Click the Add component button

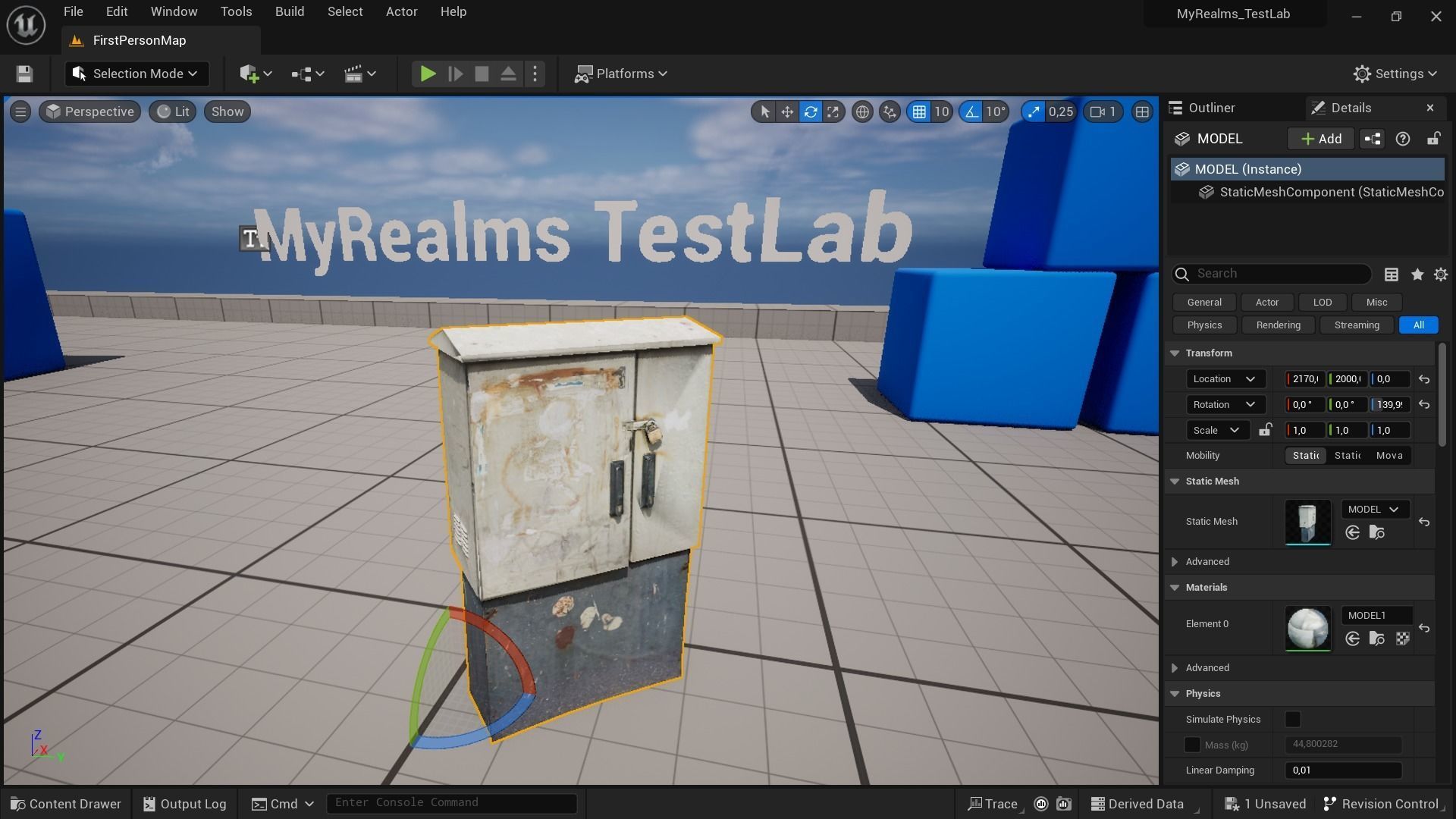click(x=1320, y=139)
